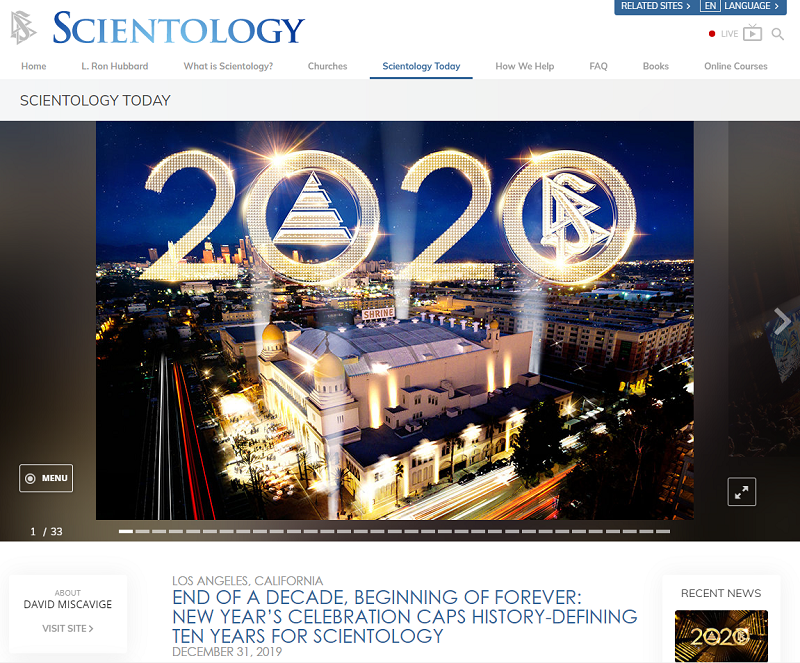
Task: Advance to next slide with right chevron
Action: pyautogui.click(x=782, y=321)
